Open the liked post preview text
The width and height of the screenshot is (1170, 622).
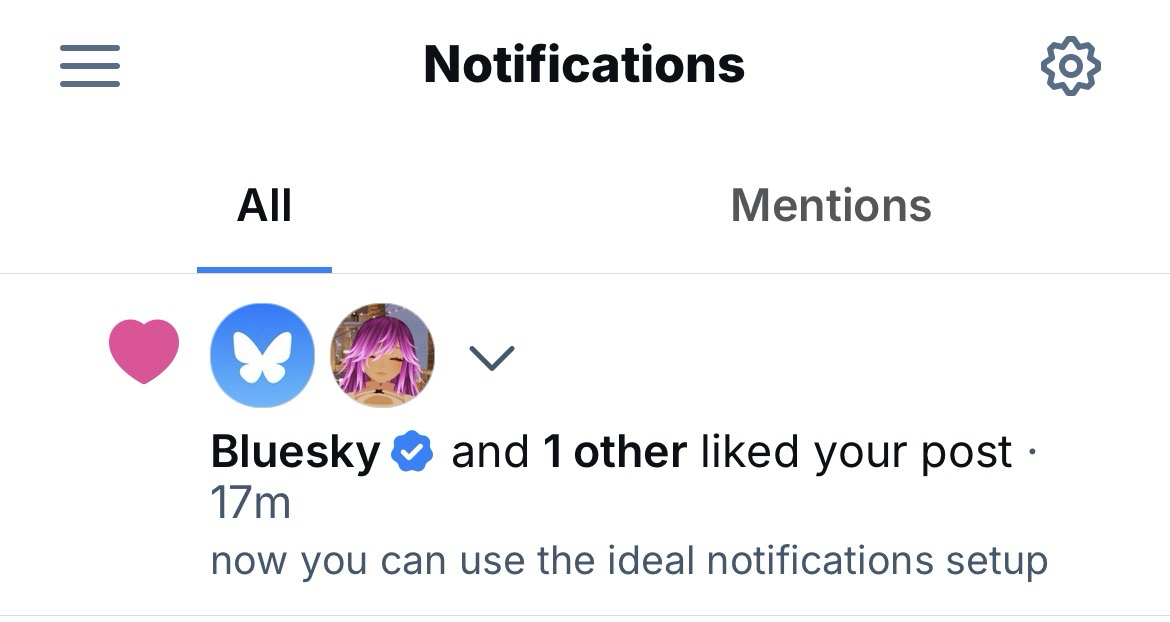point(628,560)
